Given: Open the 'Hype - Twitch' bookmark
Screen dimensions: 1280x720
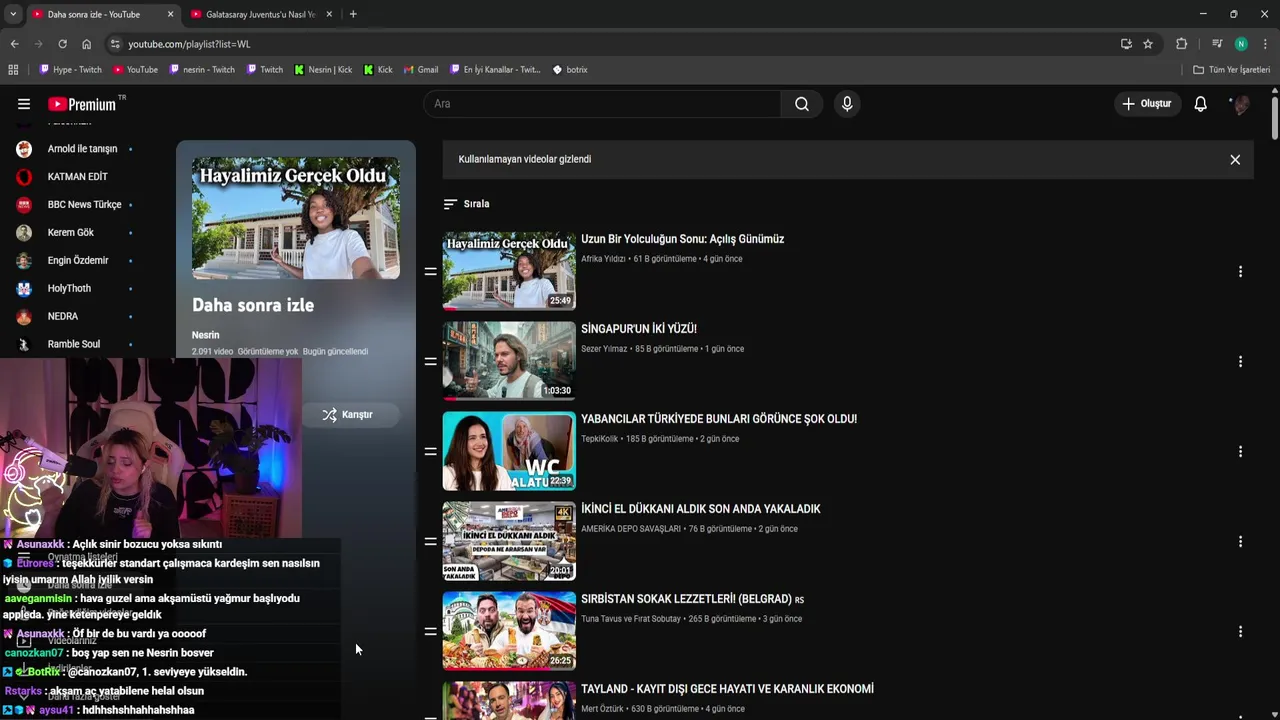Looking at the screenshot, I should pyautogui.click(x=70, y=70).
